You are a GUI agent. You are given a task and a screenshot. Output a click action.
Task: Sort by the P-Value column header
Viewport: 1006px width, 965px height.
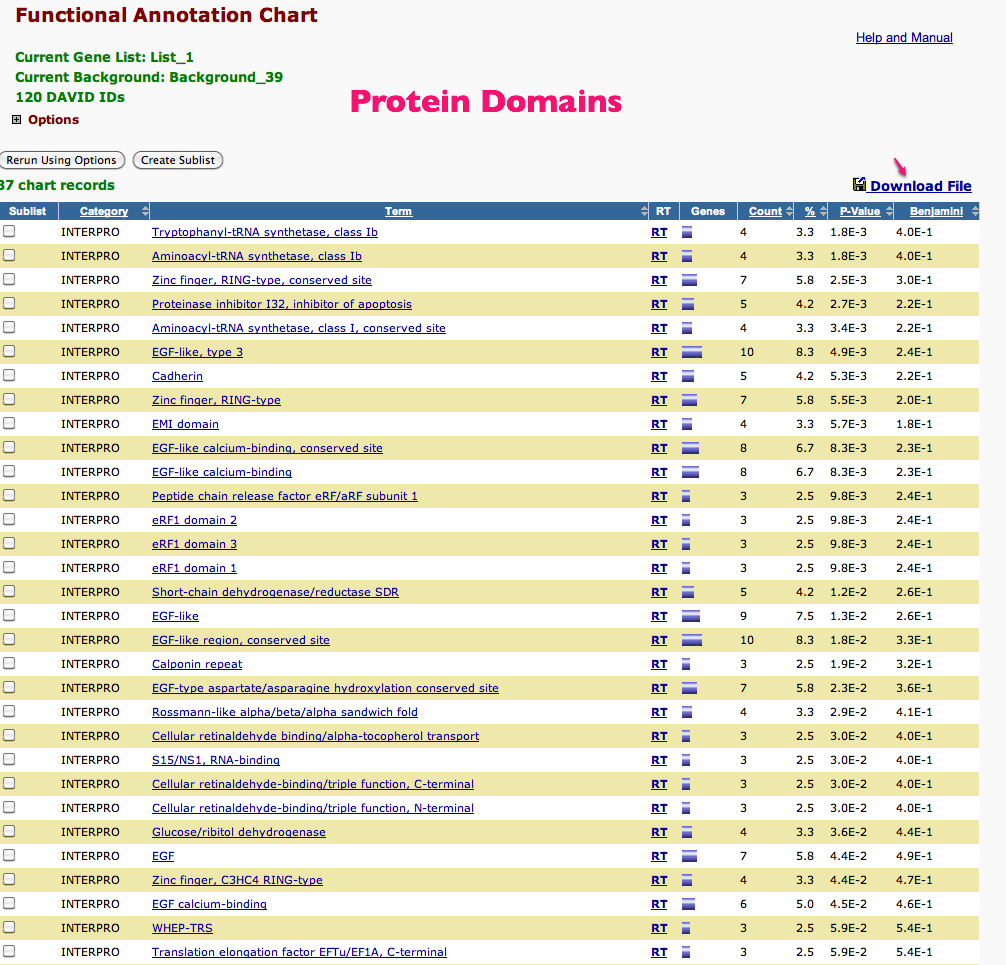(860, 211)
